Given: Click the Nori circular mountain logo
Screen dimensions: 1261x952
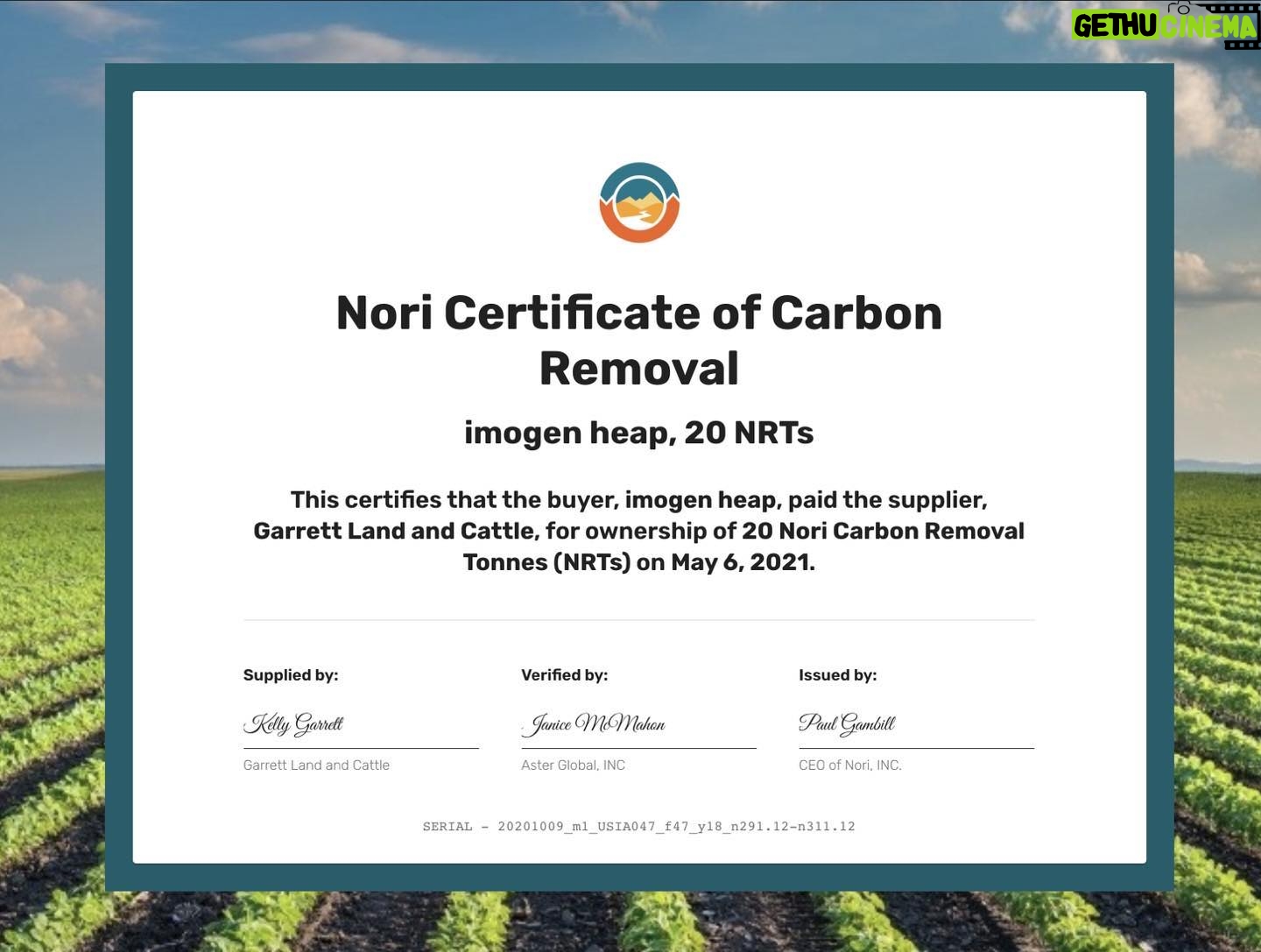Looking at the screenshot, I should coord(639,202).
